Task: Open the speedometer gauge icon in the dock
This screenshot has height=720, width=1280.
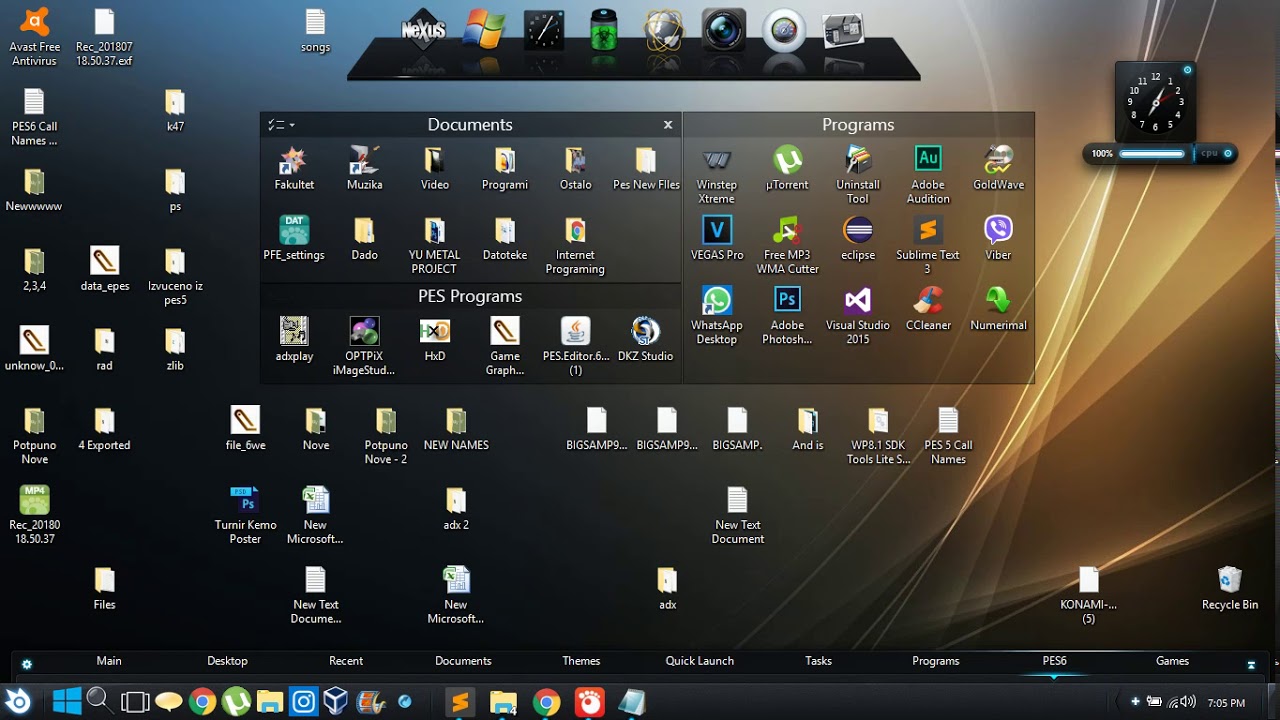Action: point(784,30)
